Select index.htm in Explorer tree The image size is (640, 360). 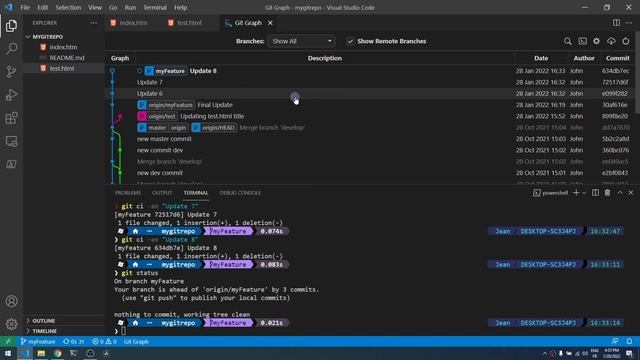click(x=63, y=47)
